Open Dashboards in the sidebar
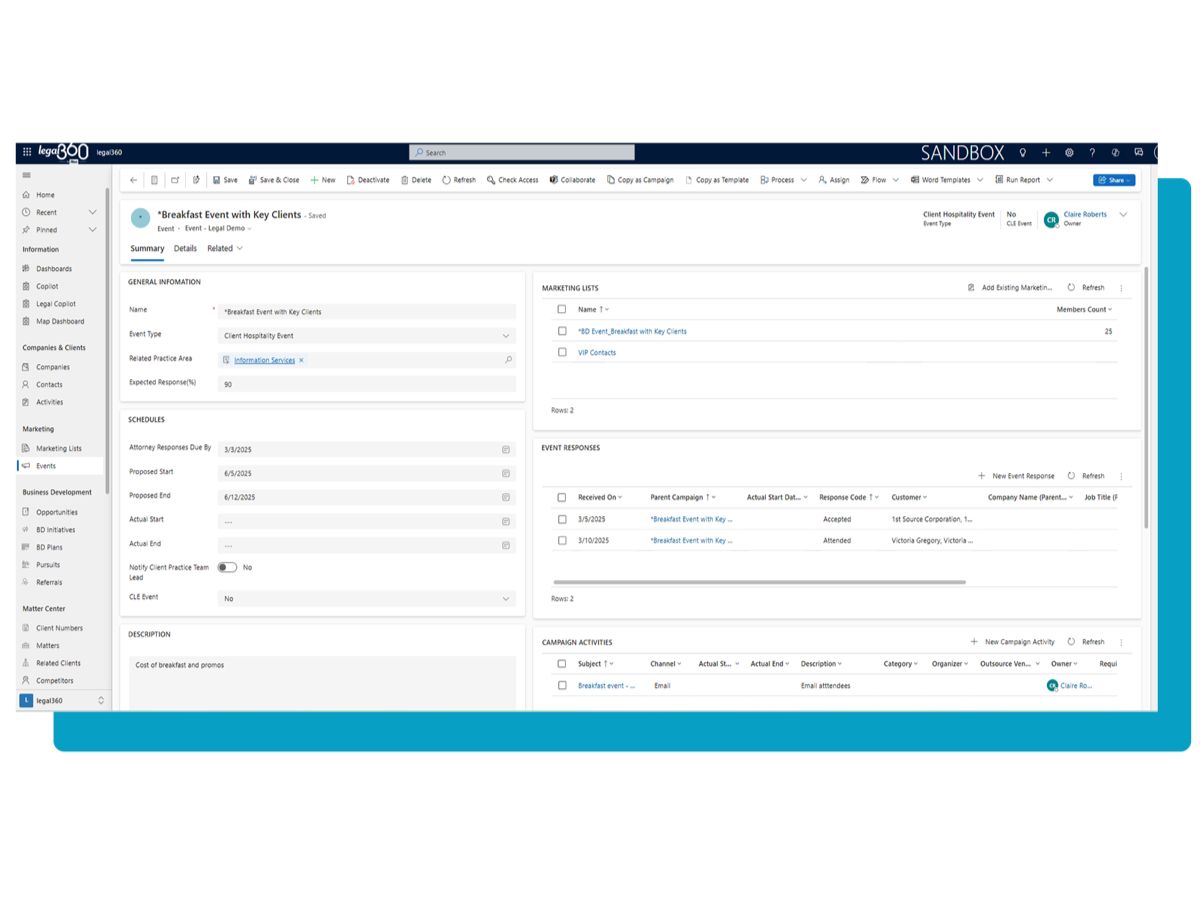 click(x=54, y=268)
